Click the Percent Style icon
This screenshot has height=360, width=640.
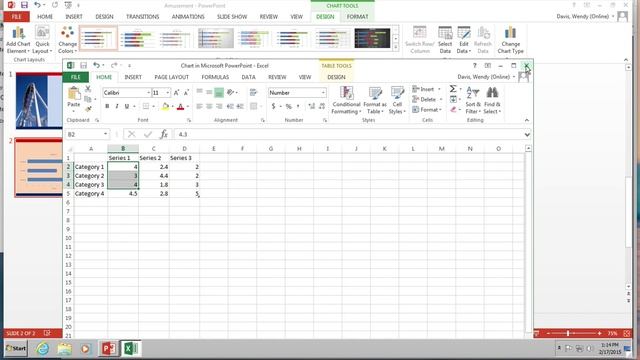pos(289,106)
